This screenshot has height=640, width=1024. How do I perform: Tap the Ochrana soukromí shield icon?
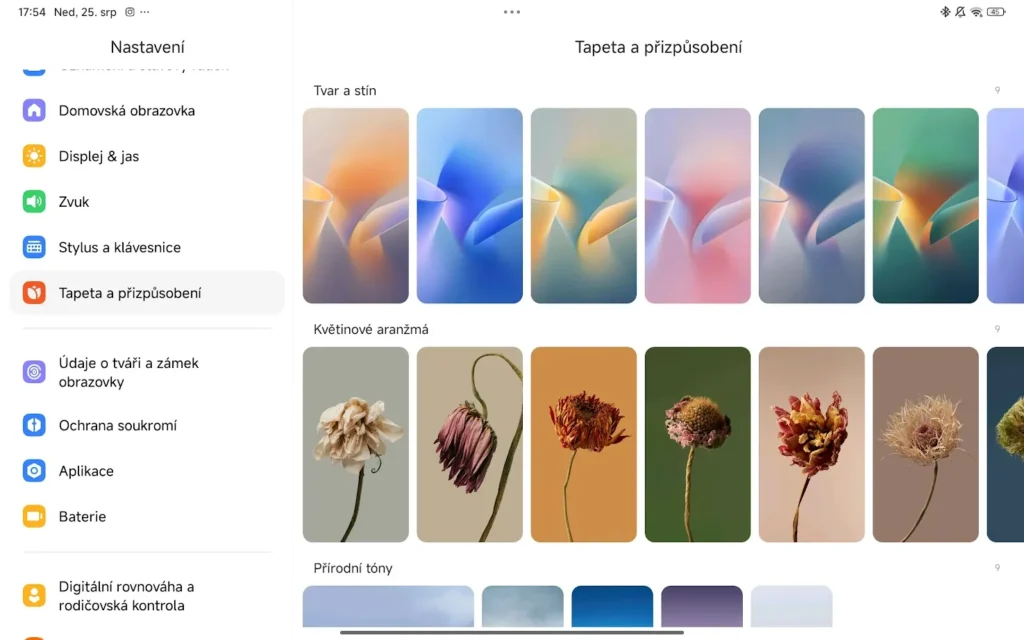(x=34, y=425)
